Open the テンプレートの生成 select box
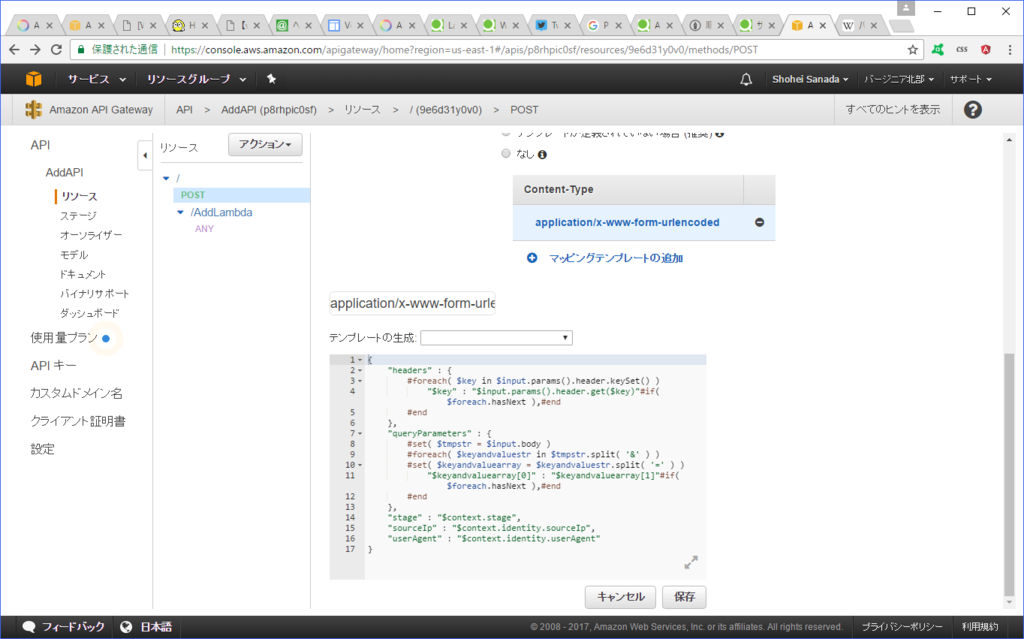 496,338
